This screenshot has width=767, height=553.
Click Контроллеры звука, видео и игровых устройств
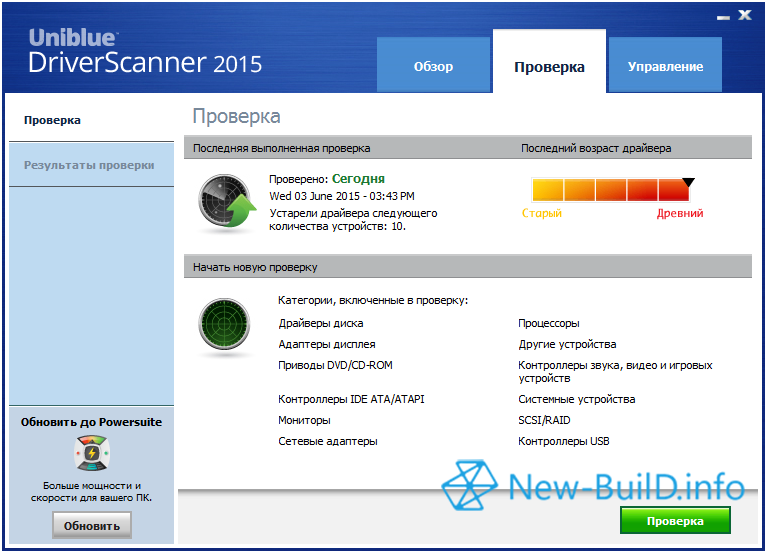(x=615, y=372)
